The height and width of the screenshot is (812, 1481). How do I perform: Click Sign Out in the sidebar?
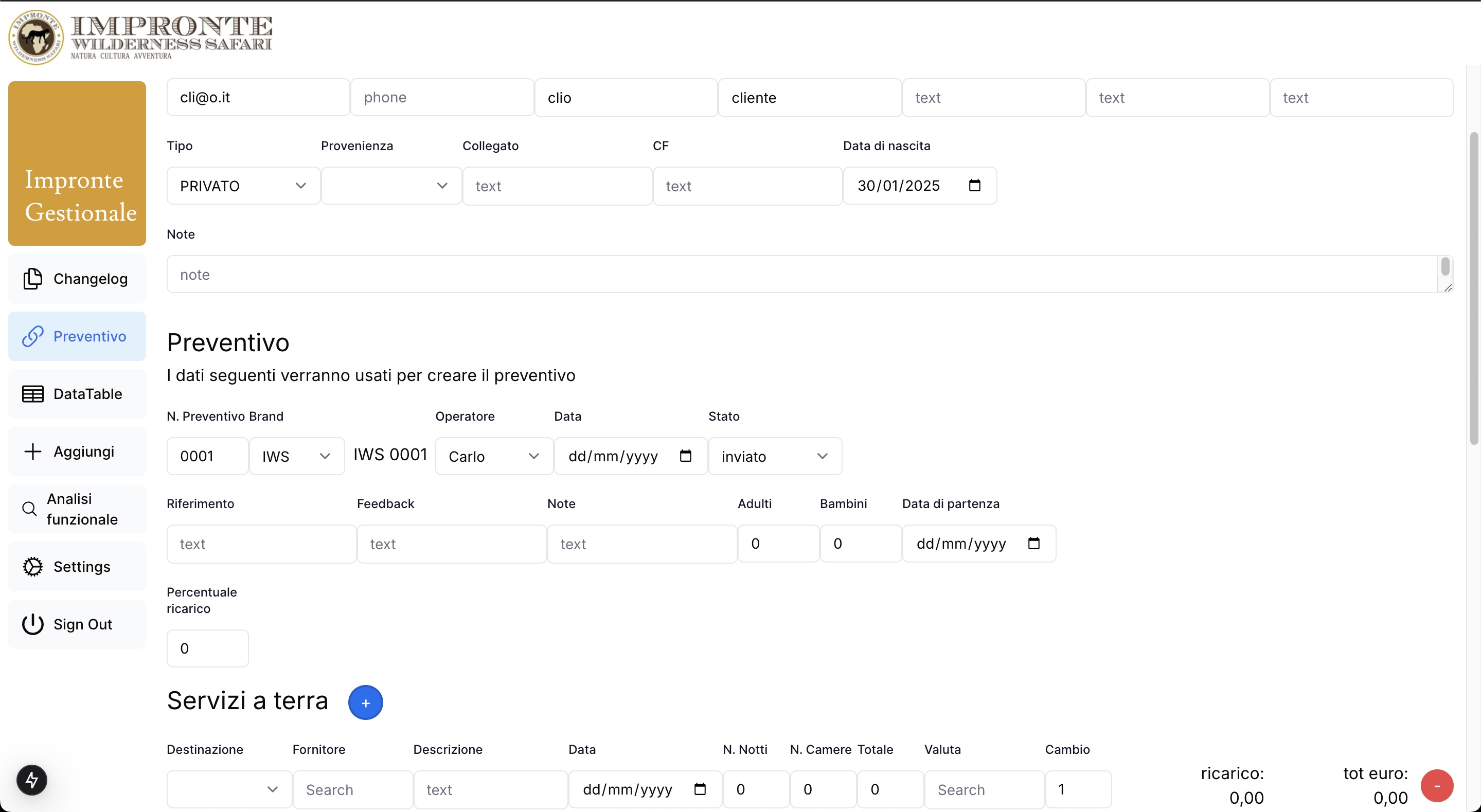pos(77,624)
